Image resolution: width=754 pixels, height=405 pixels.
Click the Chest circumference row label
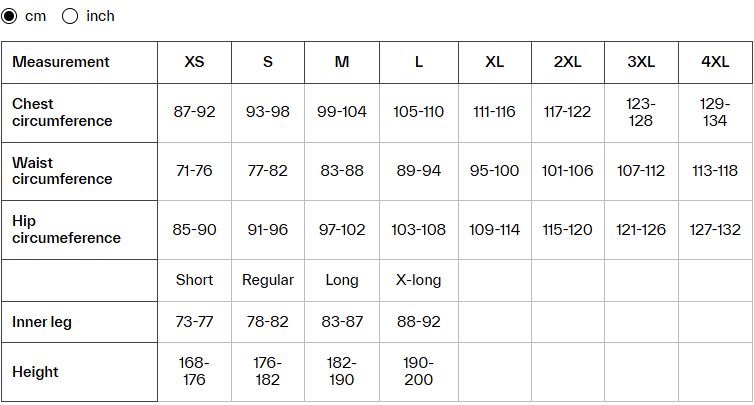click(x=62, y=112)
